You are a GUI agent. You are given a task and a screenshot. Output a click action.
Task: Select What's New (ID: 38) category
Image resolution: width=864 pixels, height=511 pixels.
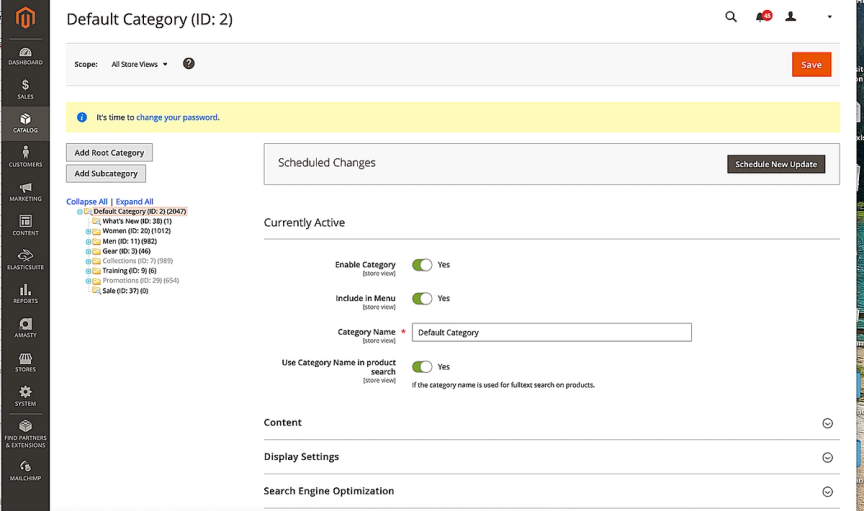pyautogui.click(x=137, y=221)
